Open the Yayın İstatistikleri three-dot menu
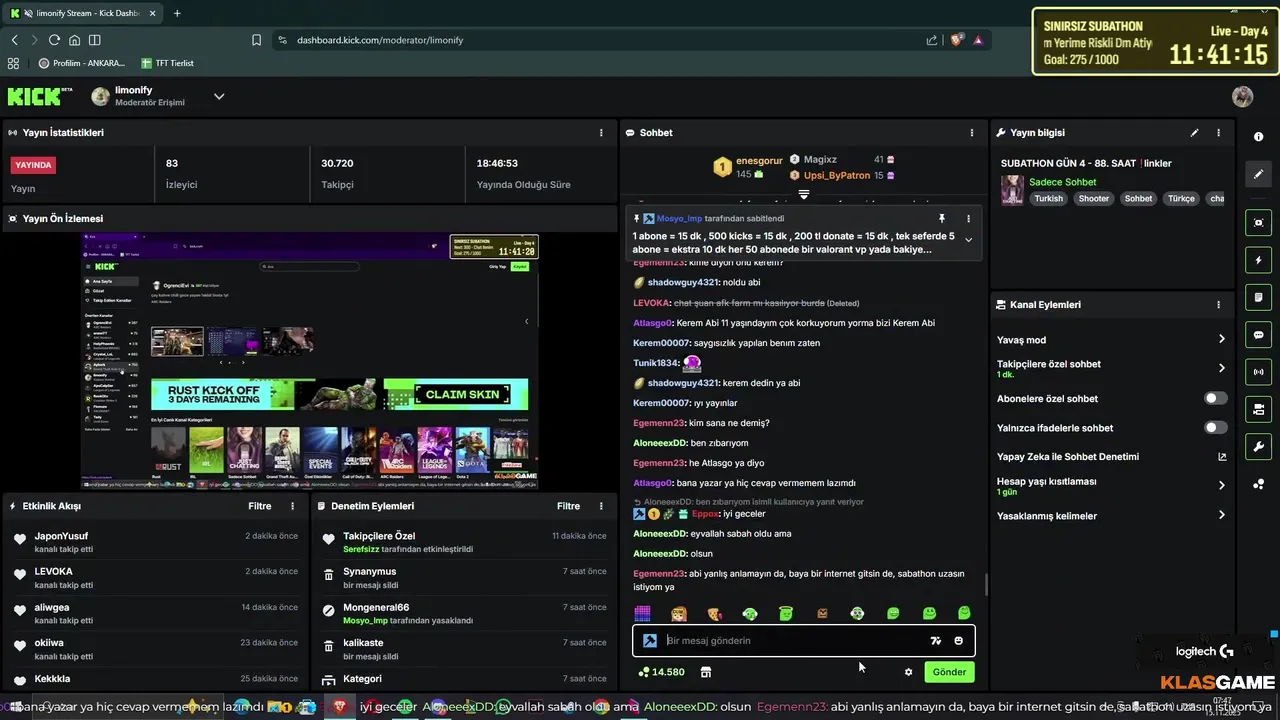The width and height of the screenshot is (1280, 720). pyautogui.click(x=601, y=132)
